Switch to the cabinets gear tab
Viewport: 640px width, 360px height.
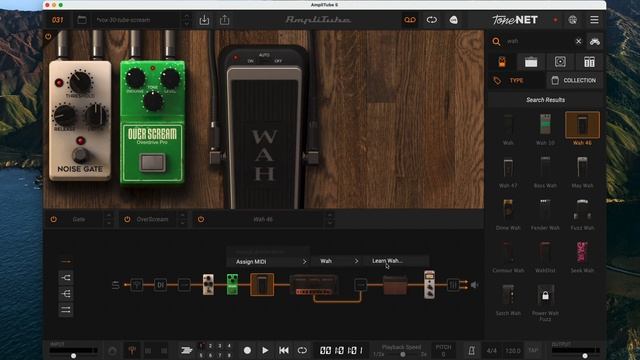(x=560, y=62)
